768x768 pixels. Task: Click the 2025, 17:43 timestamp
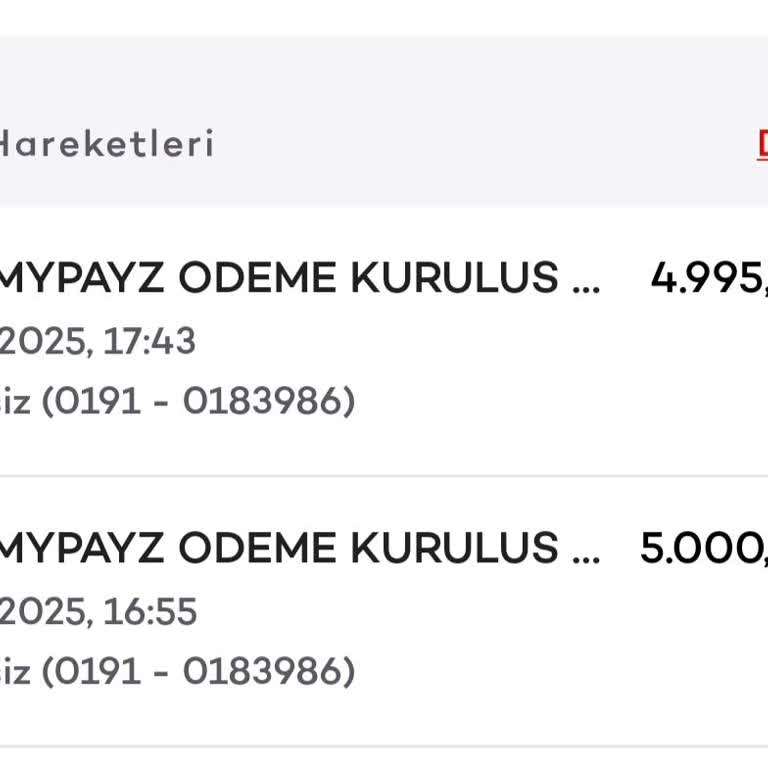pos(97,341)
